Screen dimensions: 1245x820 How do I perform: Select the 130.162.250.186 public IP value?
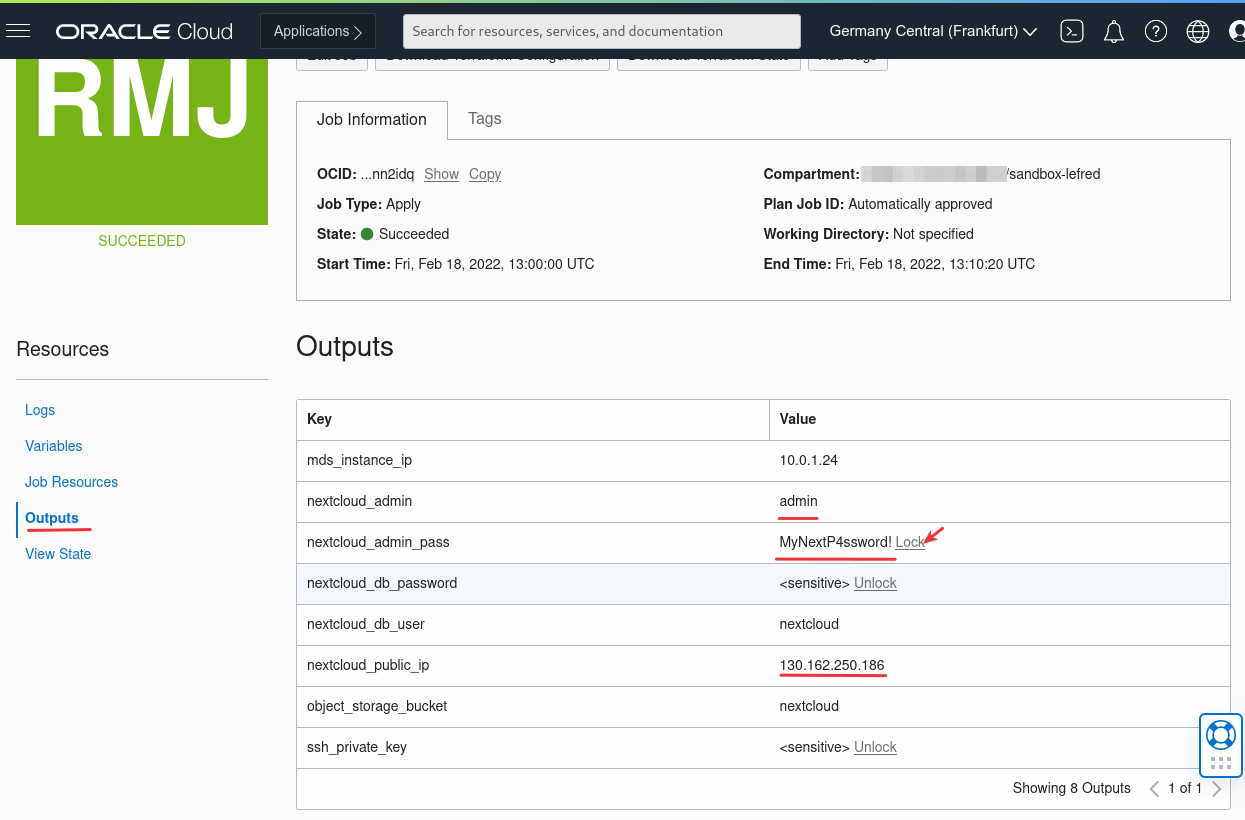point(832,665)
